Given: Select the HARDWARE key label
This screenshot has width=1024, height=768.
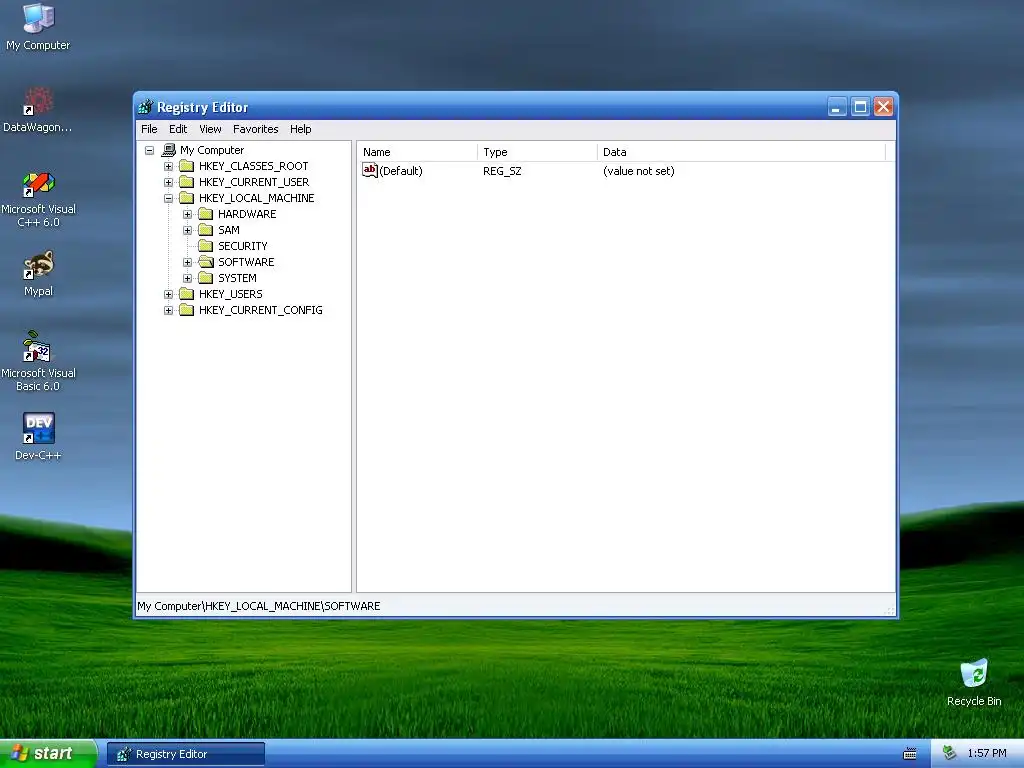Looking at the screenshot, I should pos(247,214).
